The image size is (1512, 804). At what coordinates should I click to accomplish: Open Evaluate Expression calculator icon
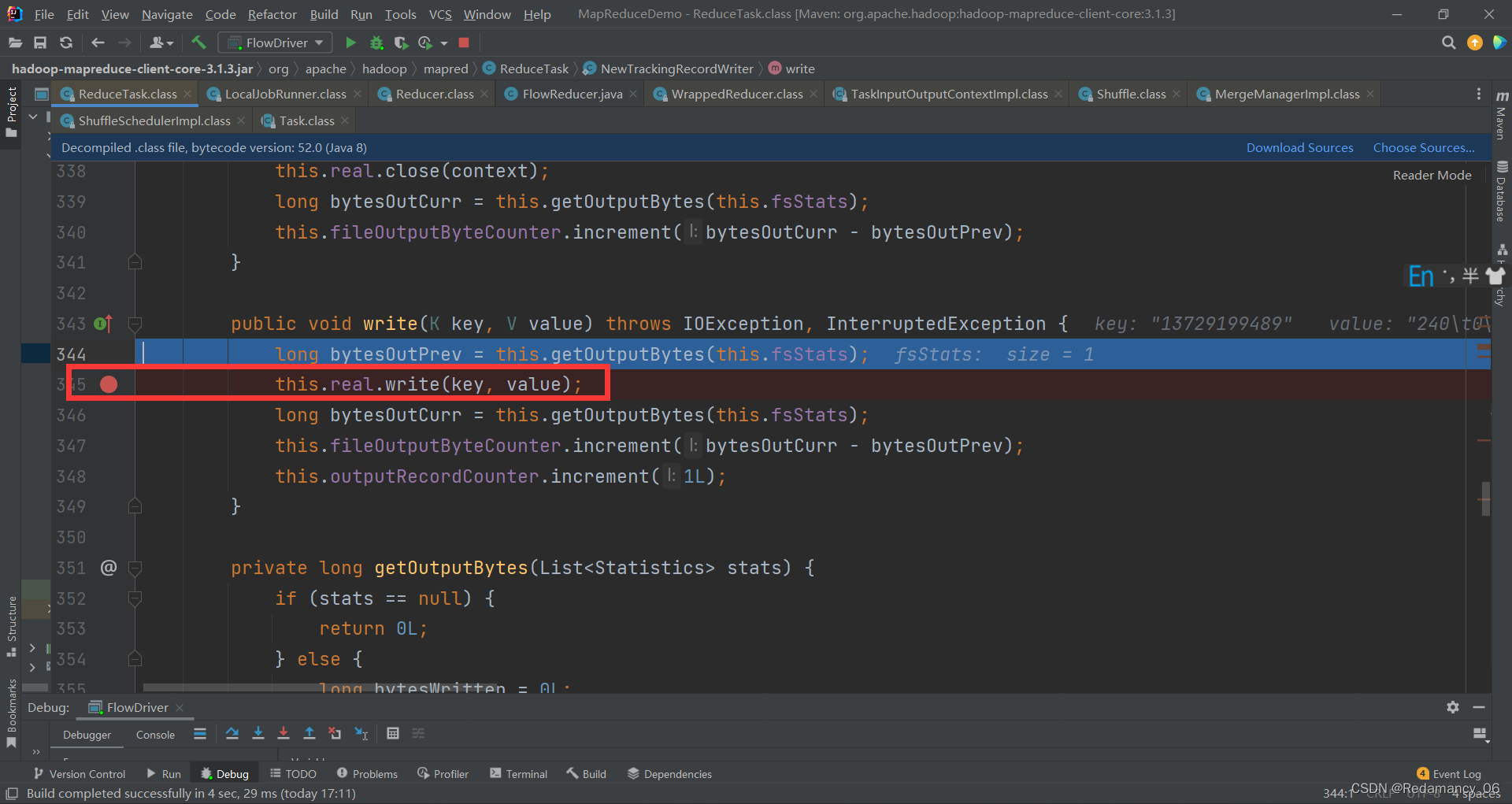pos(393,733)
